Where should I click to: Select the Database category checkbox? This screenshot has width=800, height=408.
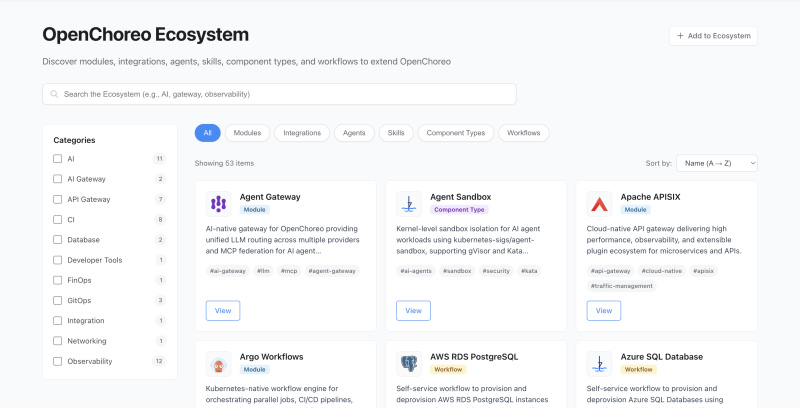pyautogui.click(x=58, y=240)
